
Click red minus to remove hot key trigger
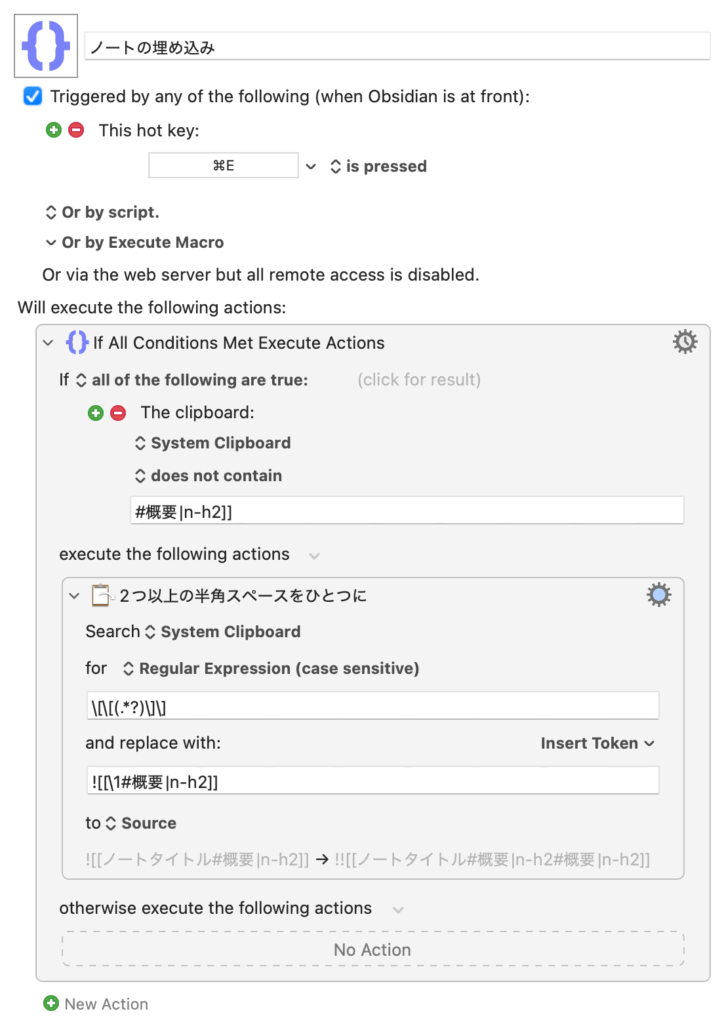[x=76, y=130]
